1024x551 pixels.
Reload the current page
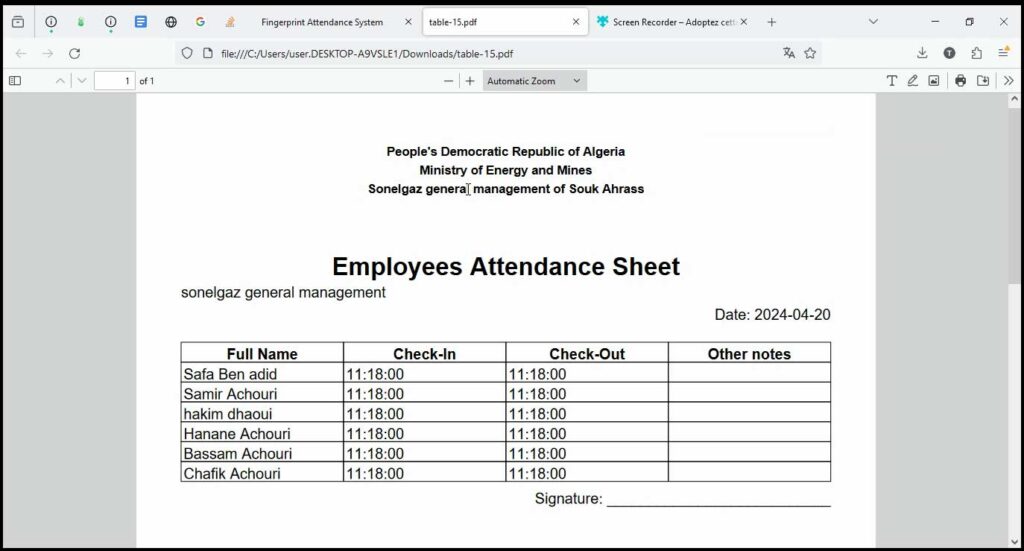(74, 54)
